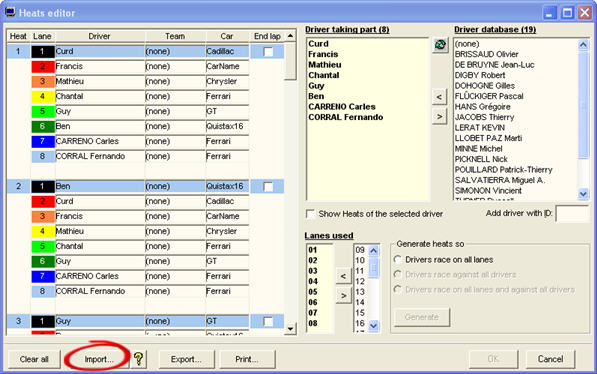Enable Show Heats of the selected driver
Screen dimensions: 597x374
click(x=311, y=214)
